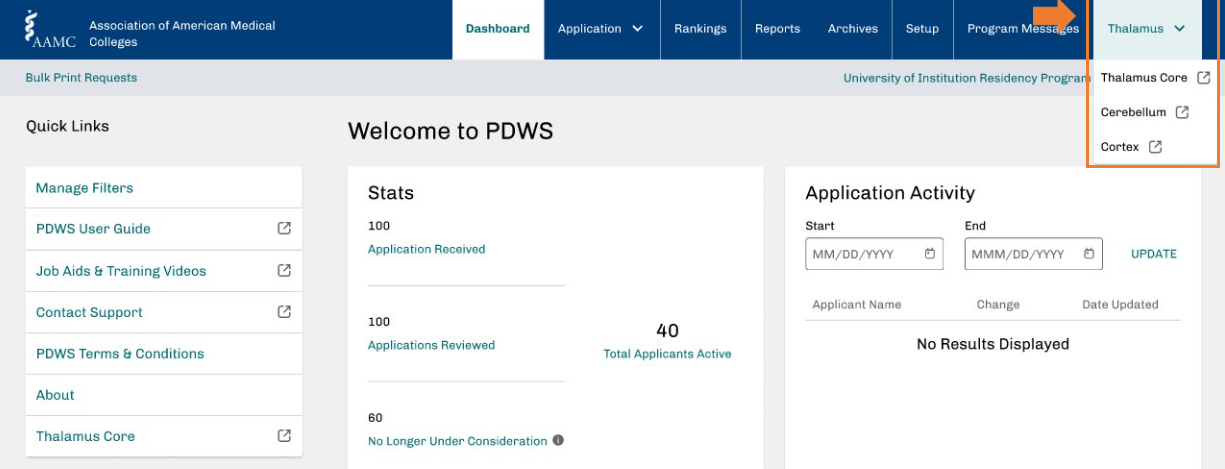
Task: Open calendar picker icon in End date field
Action: (x=1089, y=254)
